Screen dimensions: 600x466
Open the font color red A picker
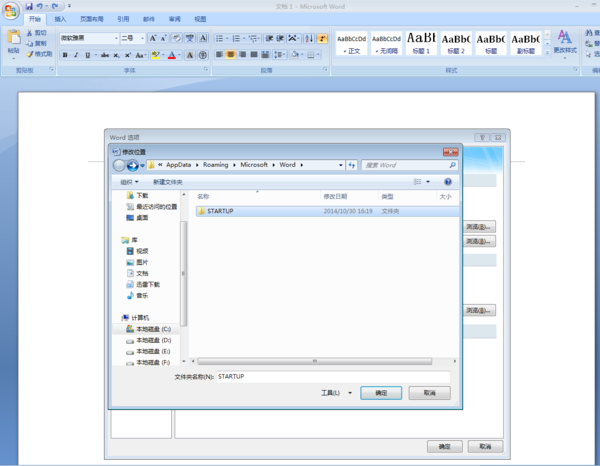coord(179,55)
